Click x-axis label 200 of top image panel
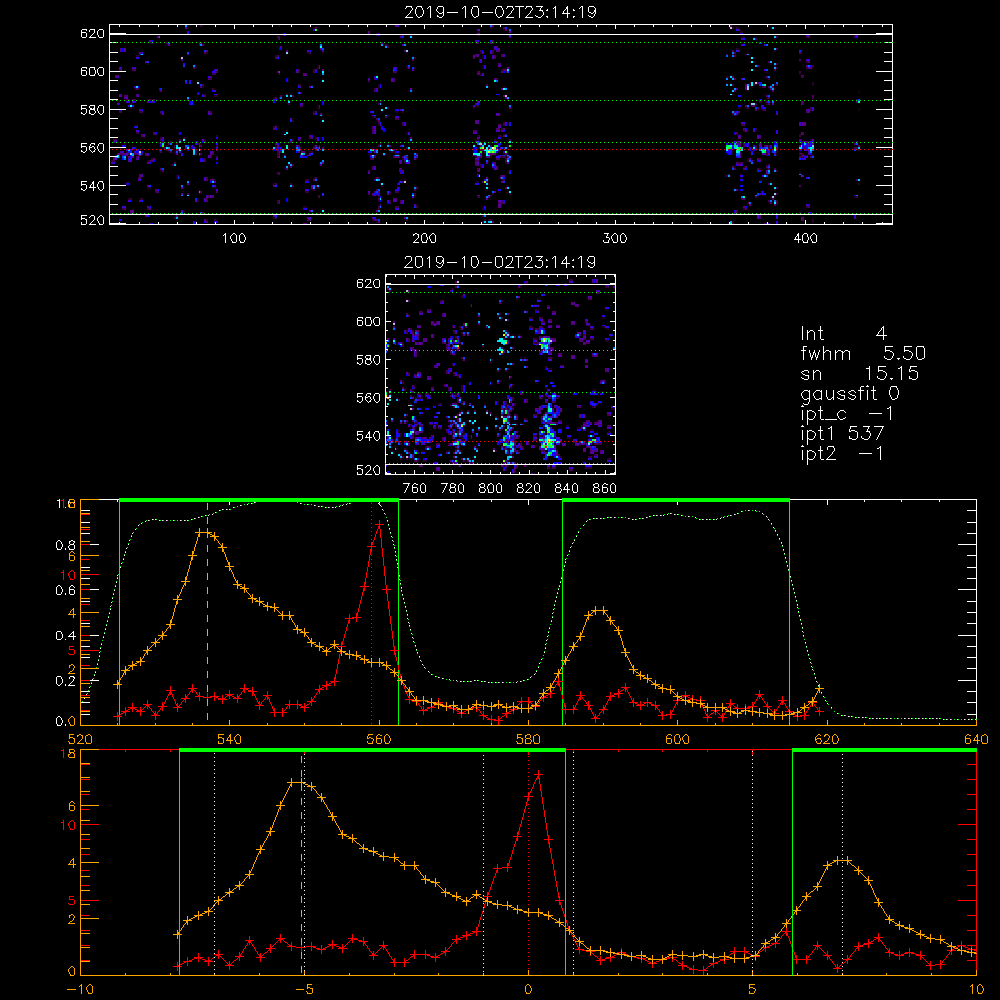The image size is (1000, 1000). (424, 239)
